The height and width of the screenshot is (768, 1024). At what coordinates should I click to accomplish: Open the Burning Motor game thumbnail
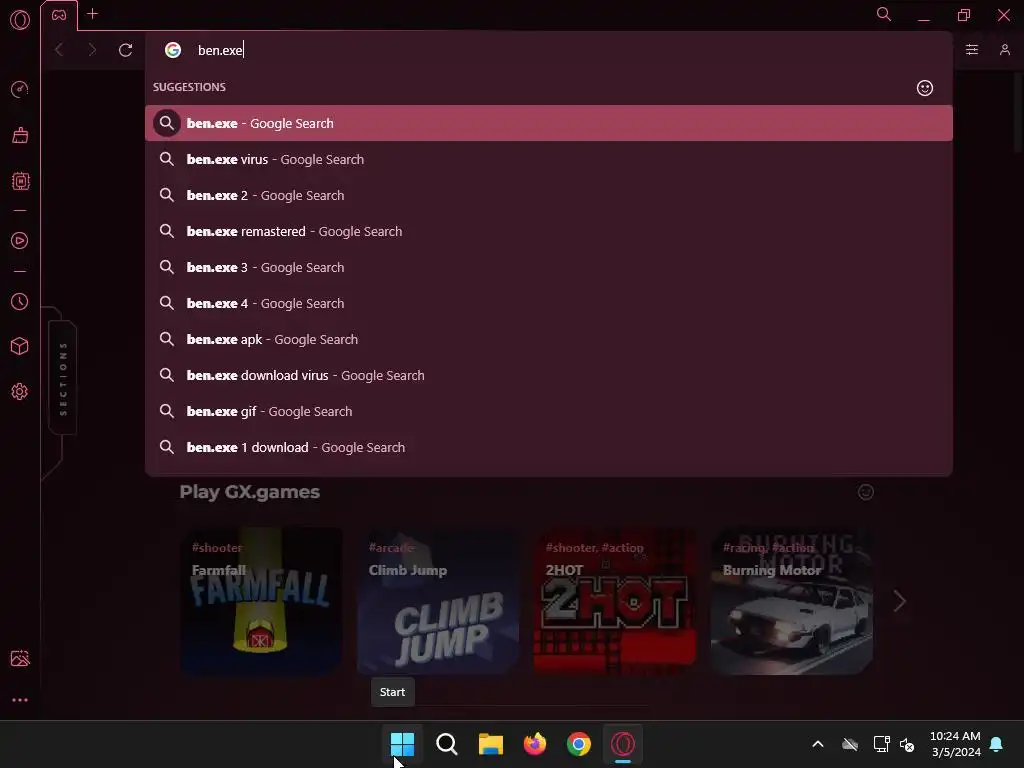792,601
